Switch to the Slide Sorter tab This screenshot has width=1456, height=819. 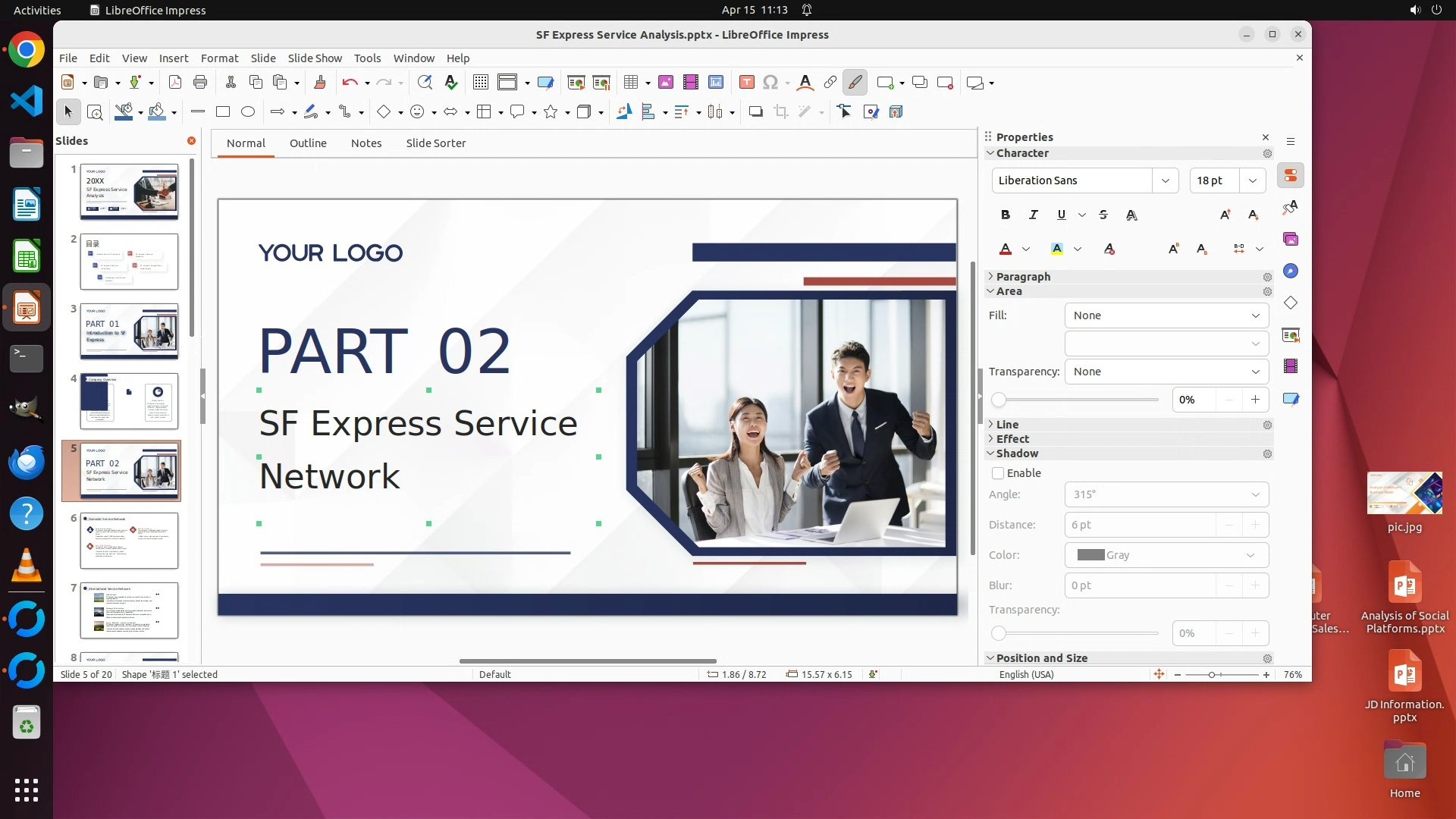click(x=435, y=143)
